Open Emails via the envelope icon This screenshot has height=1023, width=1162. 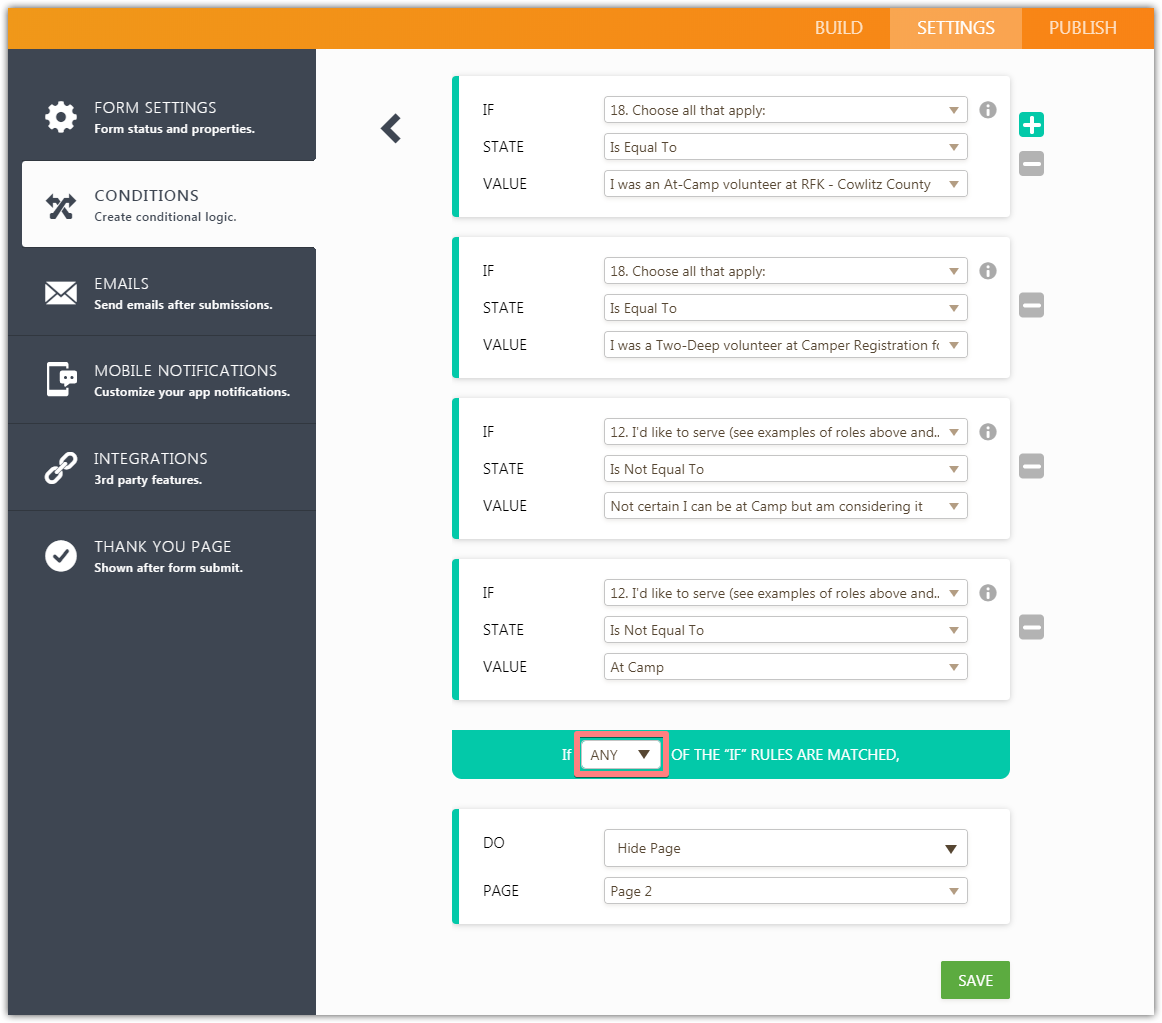pyautogui.click(x=60, y=293)
